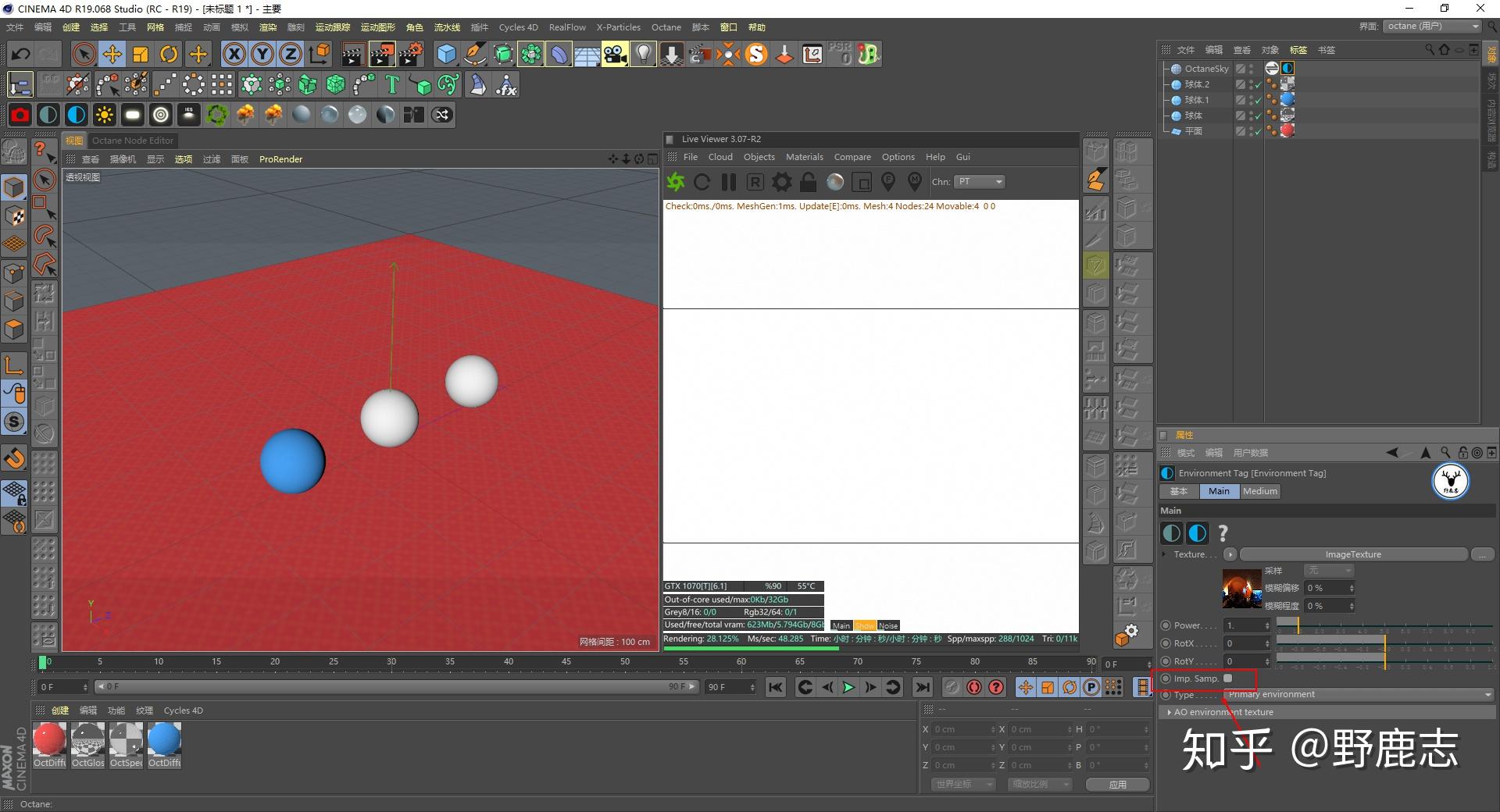Select the blue OctDiffuse material thumbnail

pyautogui.click(x=164, y=740)
